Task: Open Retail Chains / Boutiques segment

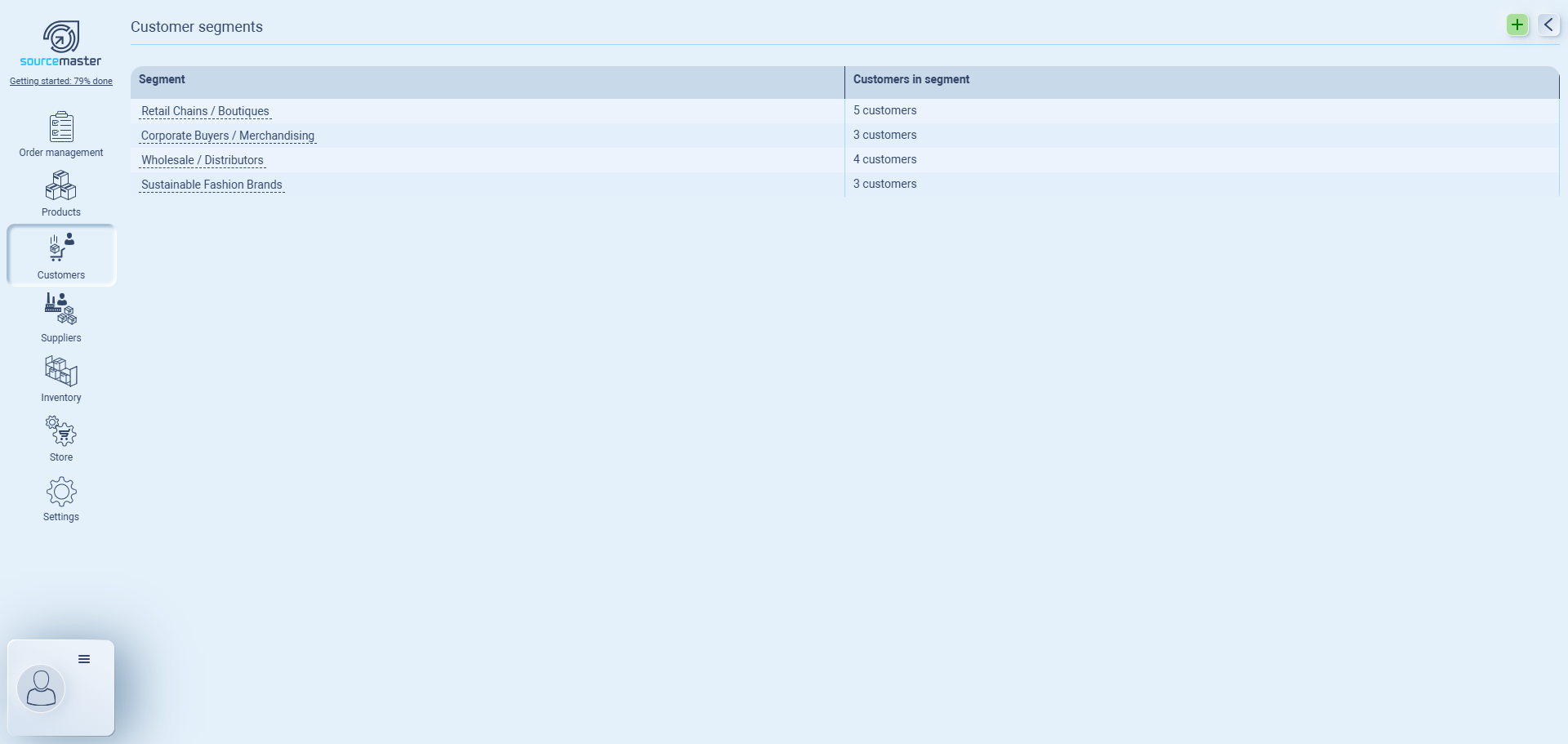Action: 205,111
